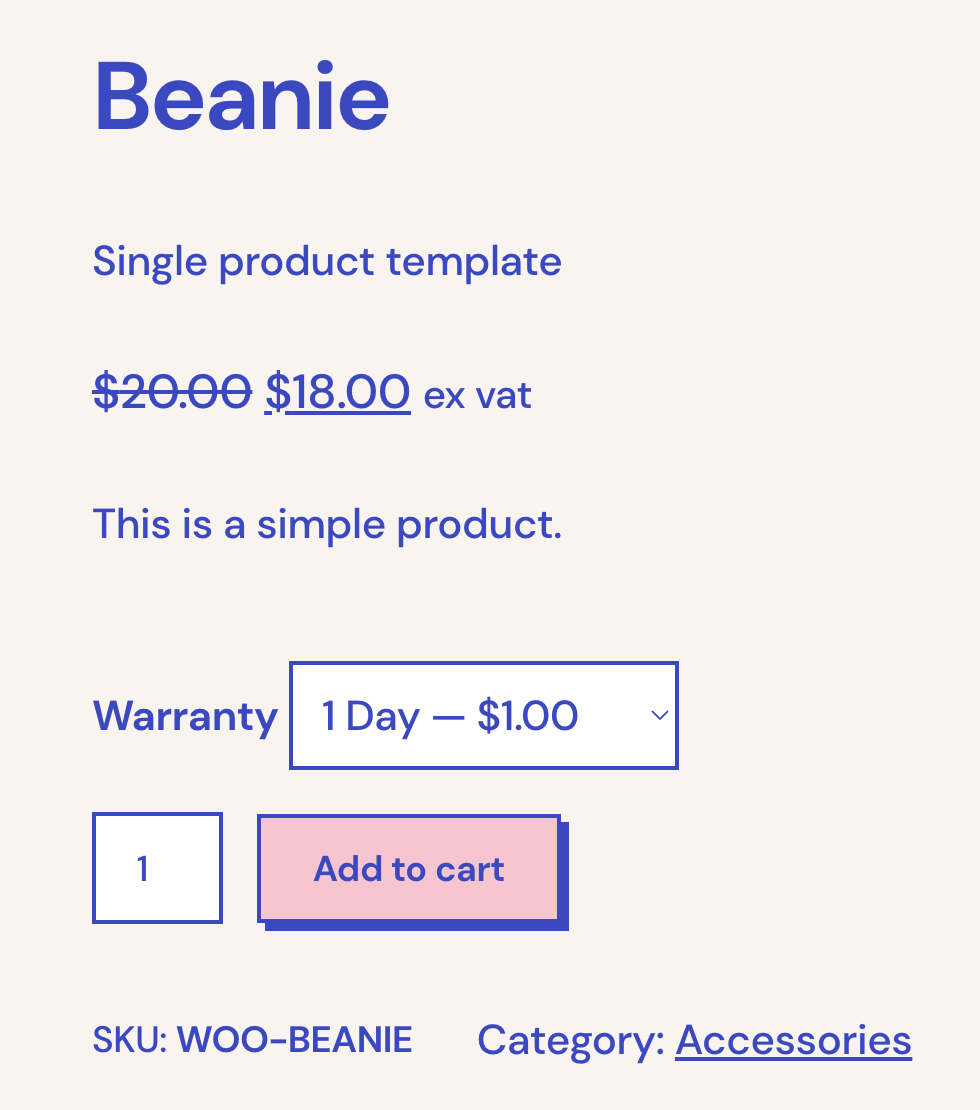980x1110 pixels.
Task: Click the SKU 'WOO-BEANIE' text
Action: point(294,1040)
